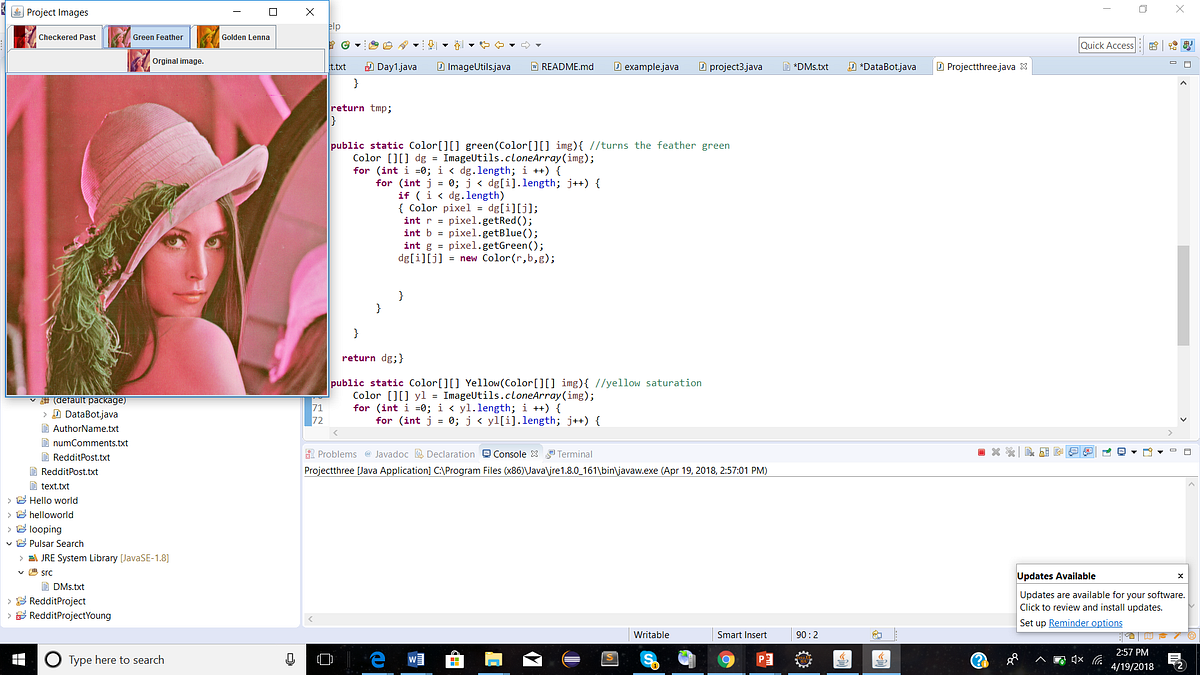Clear the Console output

(x=1029, y=452)
